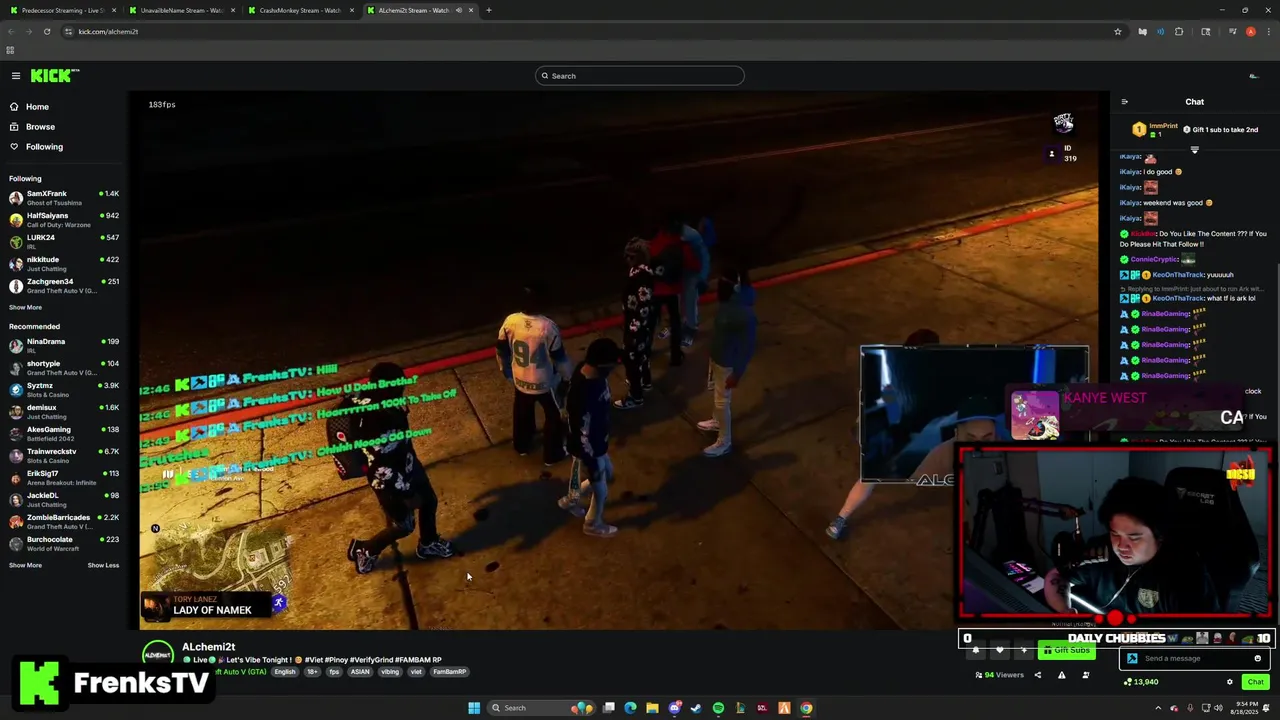Switch to CrashxMonkey Stream browser tab
The image size is (1280, 720).
point(300,10)
